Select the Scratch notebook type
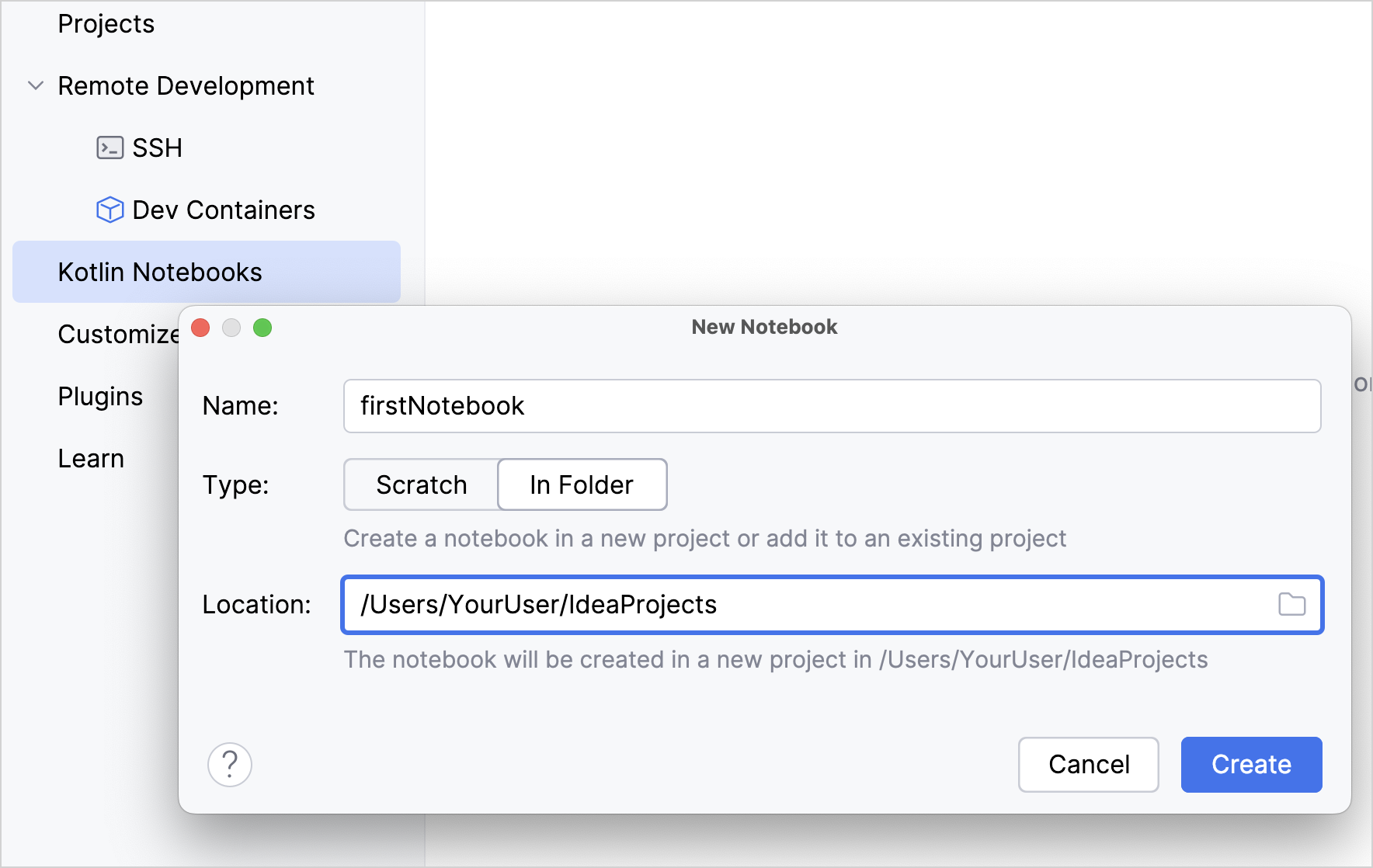 (x=420, y=484)
